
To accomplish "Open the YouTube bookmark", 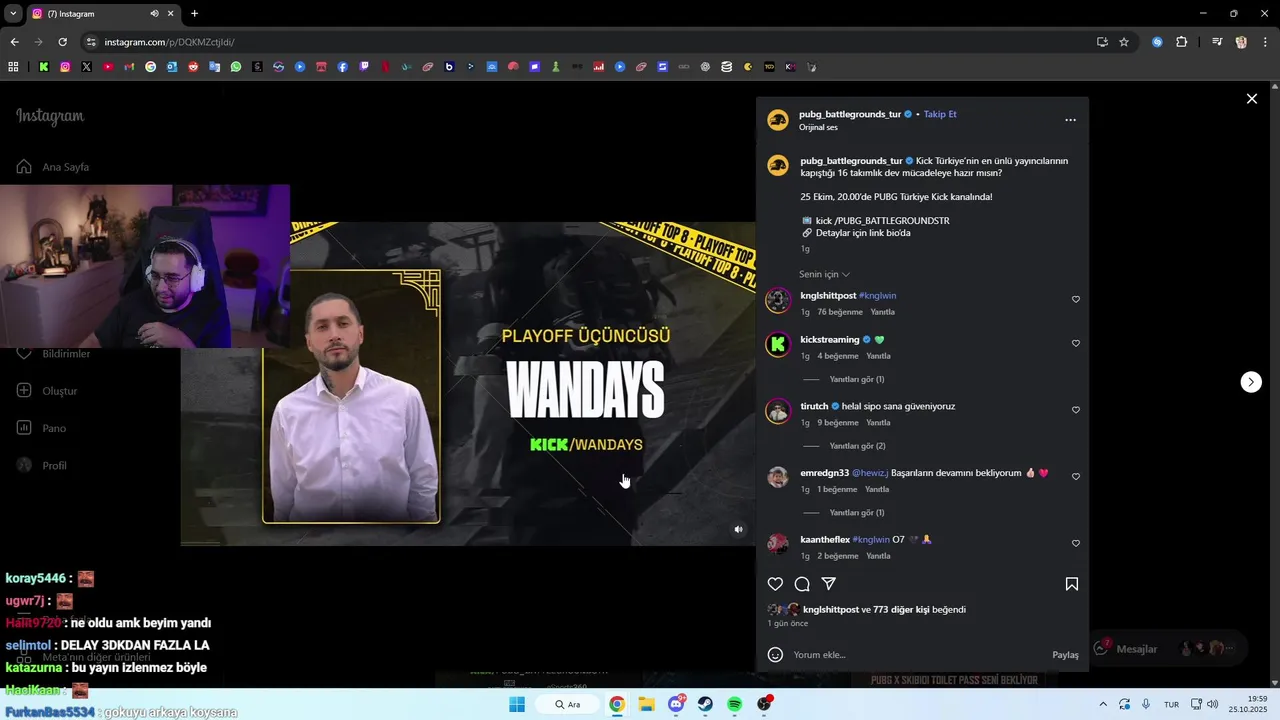I will tap(108, 67).
